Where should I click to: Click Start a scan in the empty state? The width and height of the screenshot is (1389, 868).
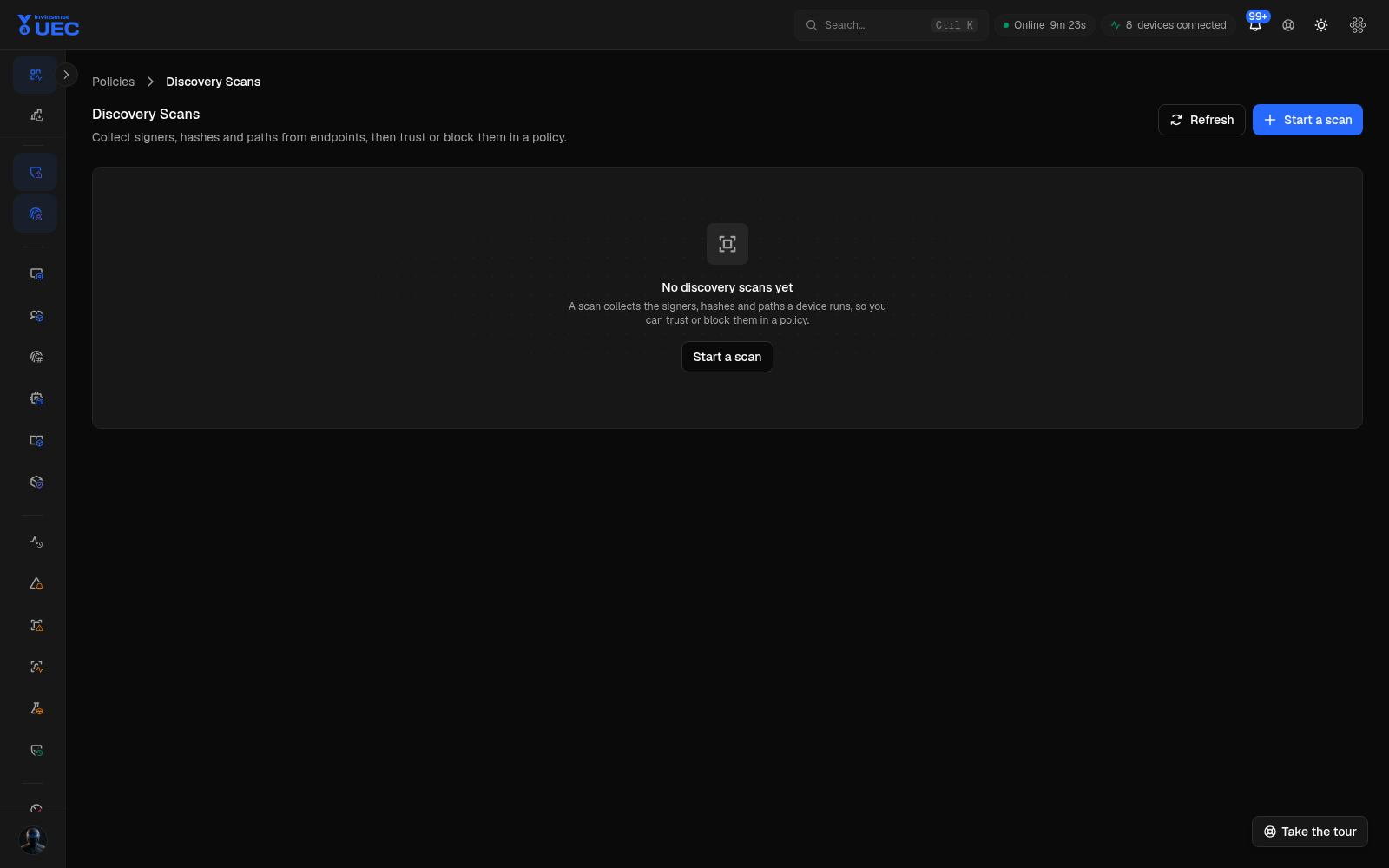[727, 357]
